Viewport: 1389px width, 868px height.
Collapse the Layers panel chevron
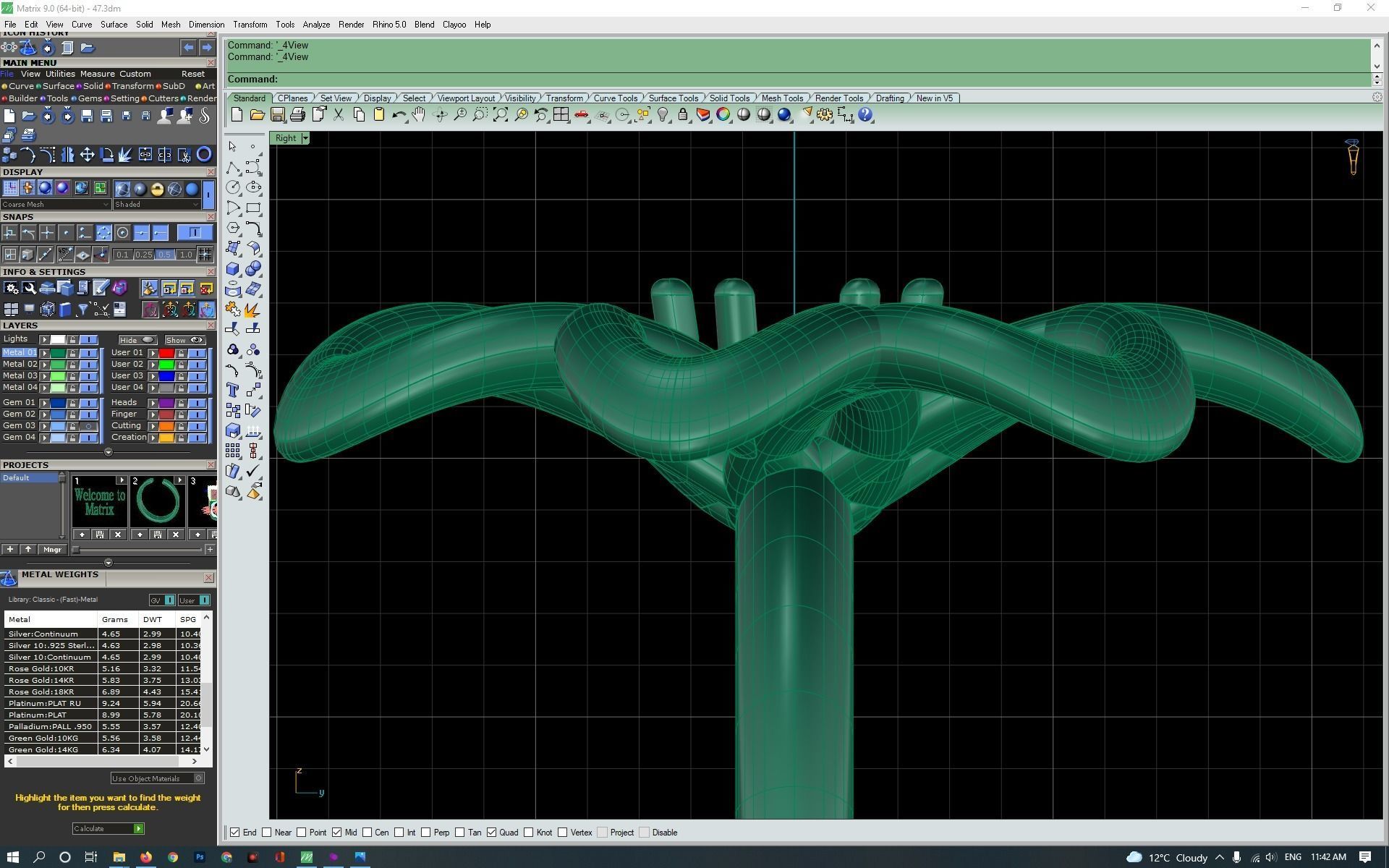(x=109, y=452)
